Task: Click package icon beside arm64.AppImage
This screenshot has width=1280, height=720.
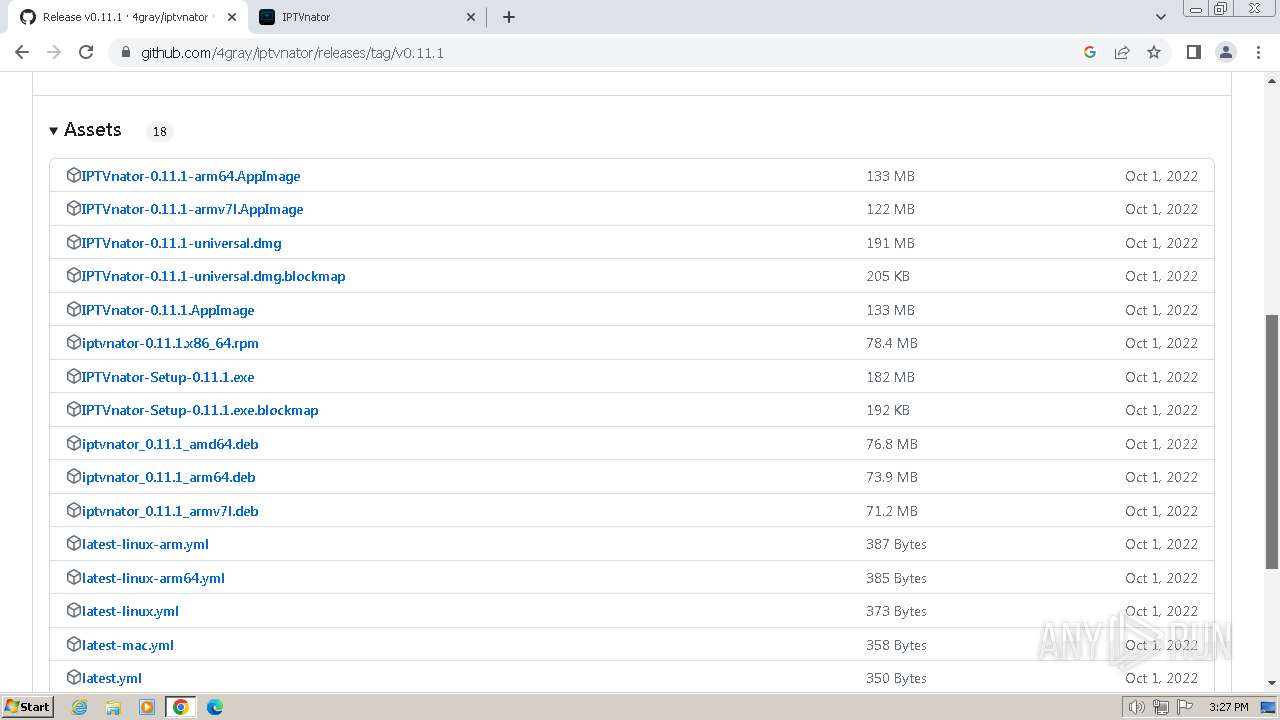Action: (73, 175)
